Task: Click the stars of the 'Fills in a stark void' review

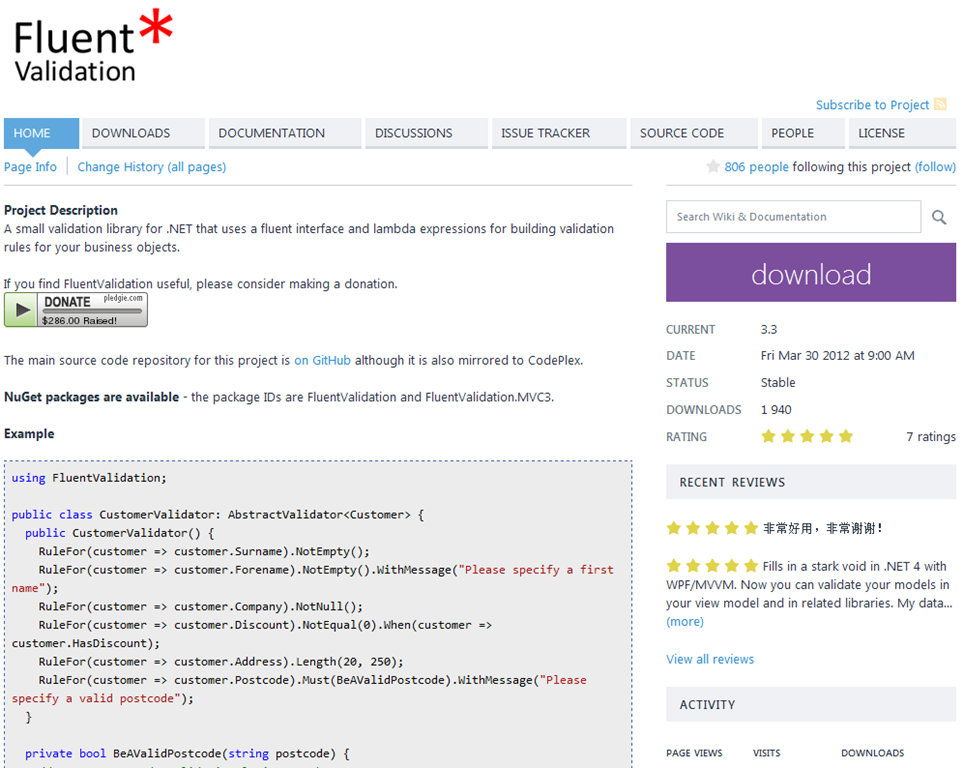Action: click(712, 566)
